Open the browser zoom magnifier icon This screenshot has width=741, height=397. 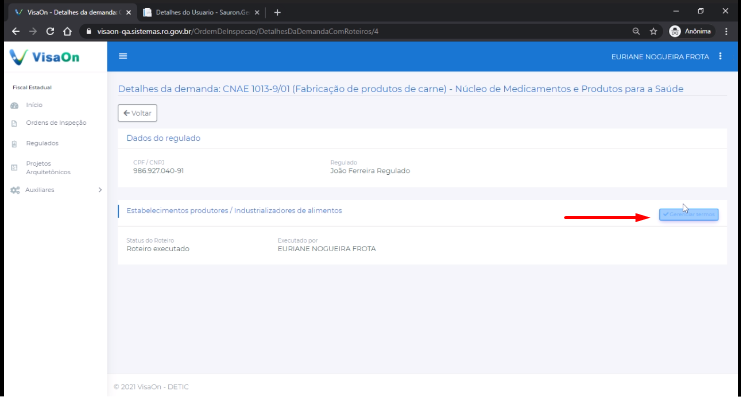click(x=636, y=31)
